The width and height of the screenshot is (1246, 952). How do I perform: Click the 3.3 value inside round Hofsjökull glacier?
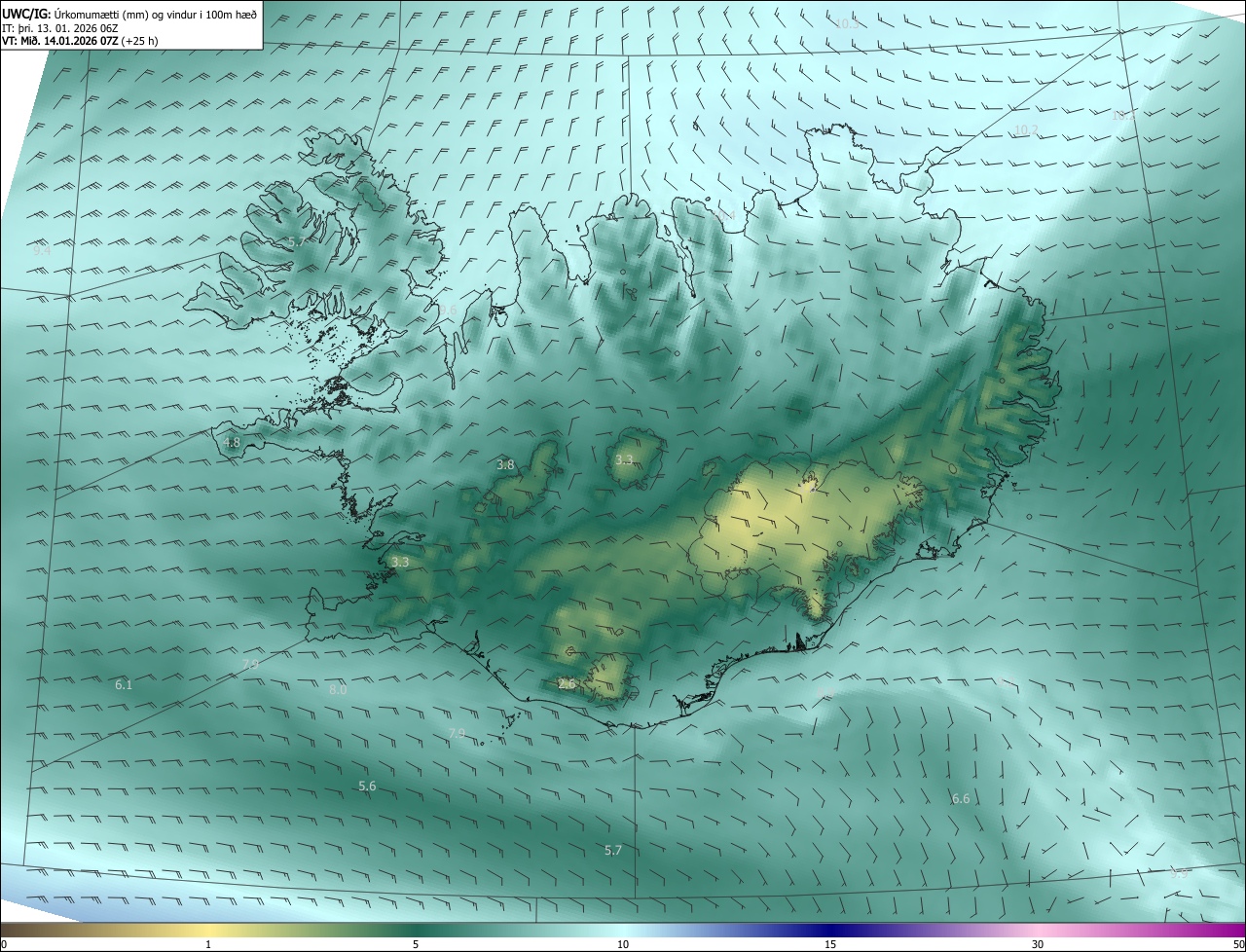click(x=624, y=459)
